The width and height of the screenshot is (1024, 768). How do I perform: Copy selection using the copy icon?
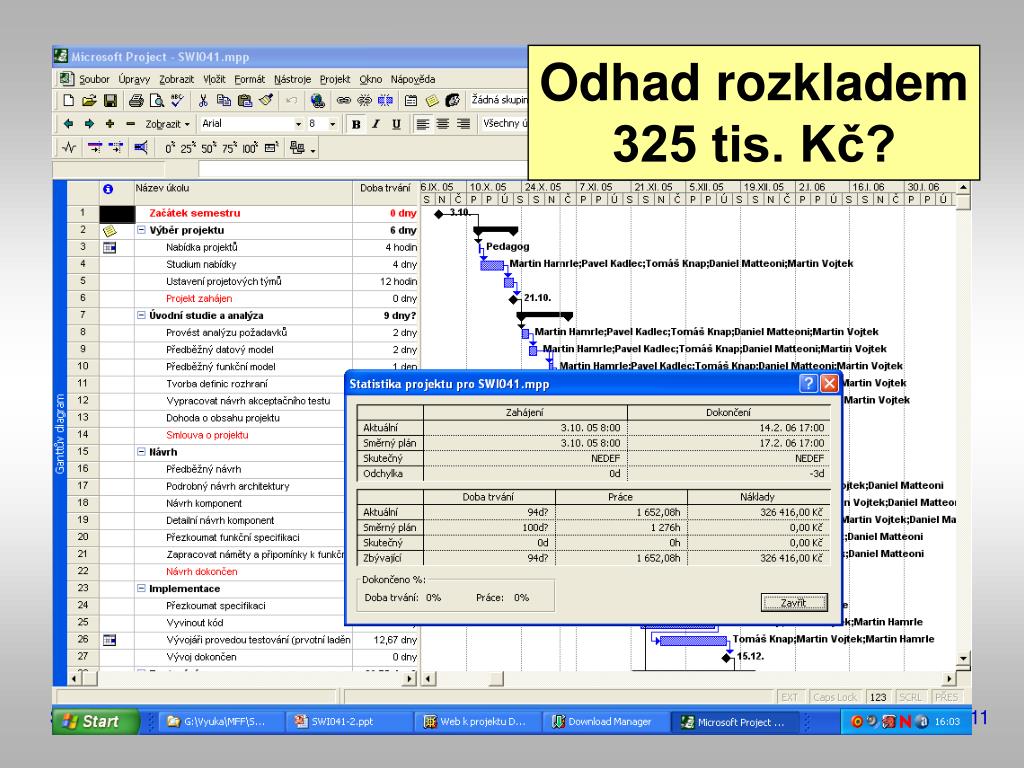pos(223,101)
